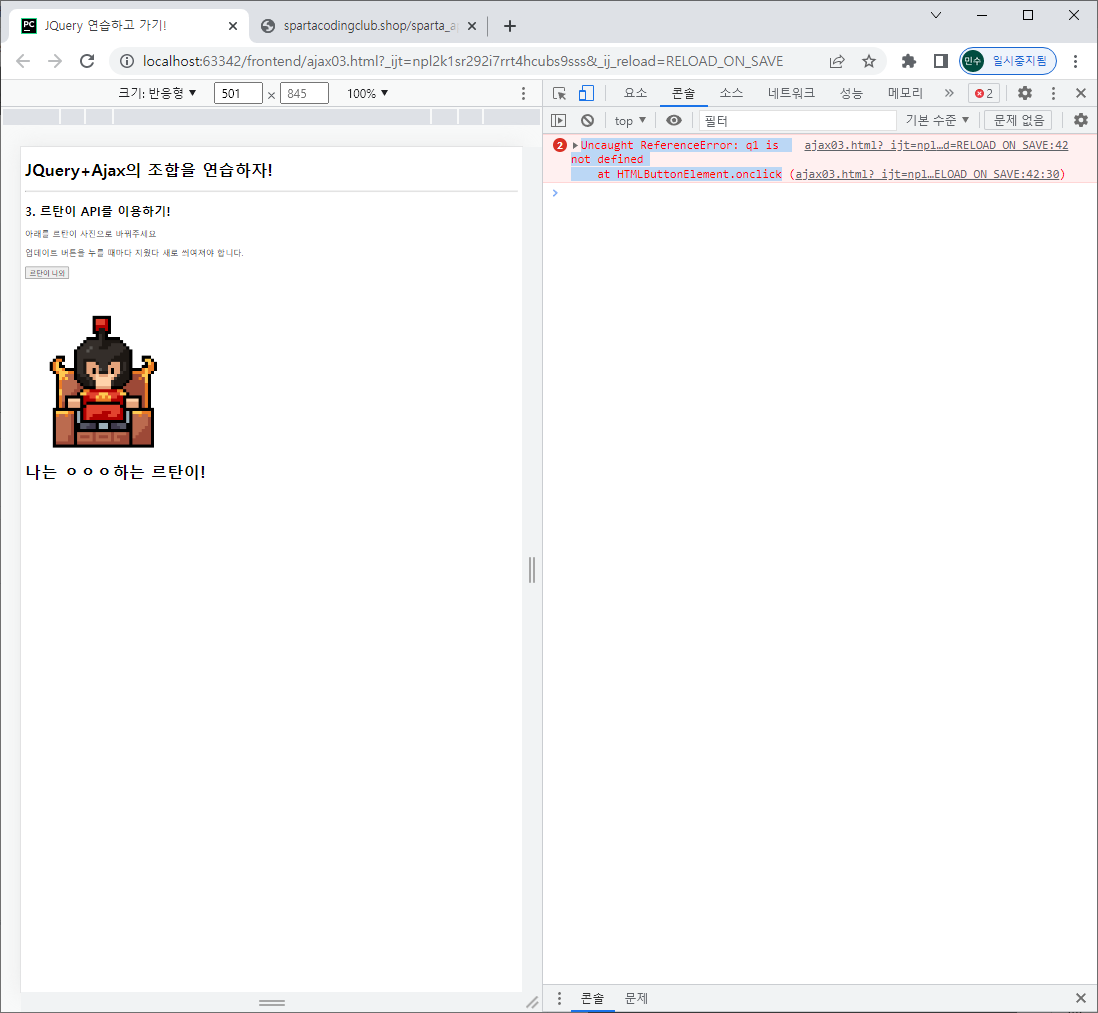
Task: Clear the console with the clear icon
Action: [x=588, y=120]
